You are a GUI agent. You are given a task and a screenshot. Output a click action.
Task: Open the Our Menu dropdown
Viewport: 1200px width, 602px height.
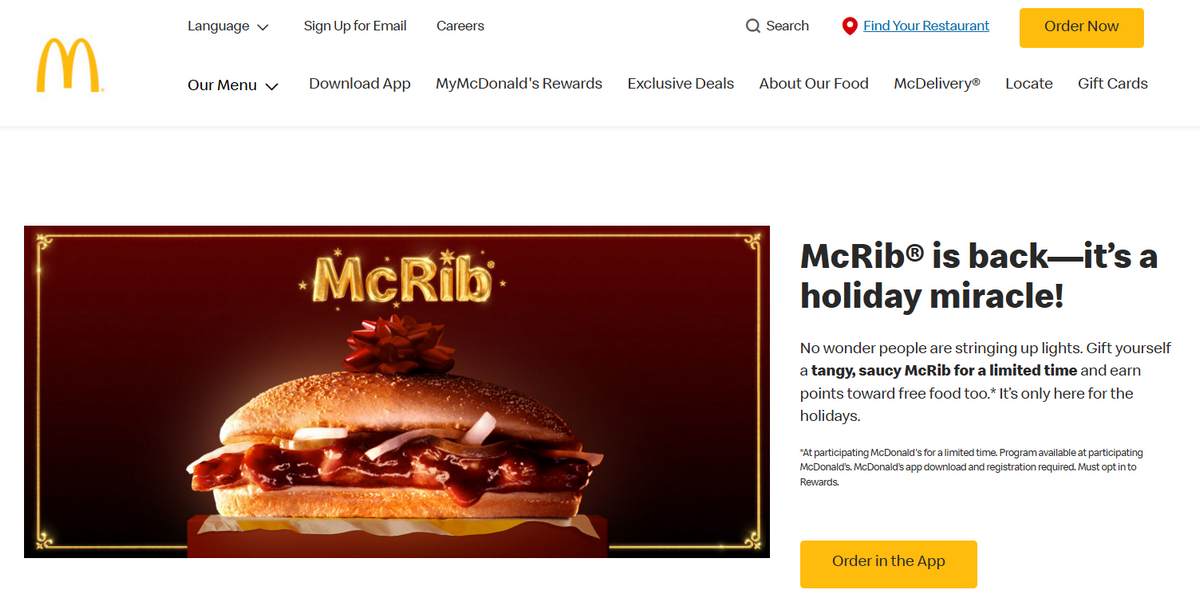coord(233,85)
